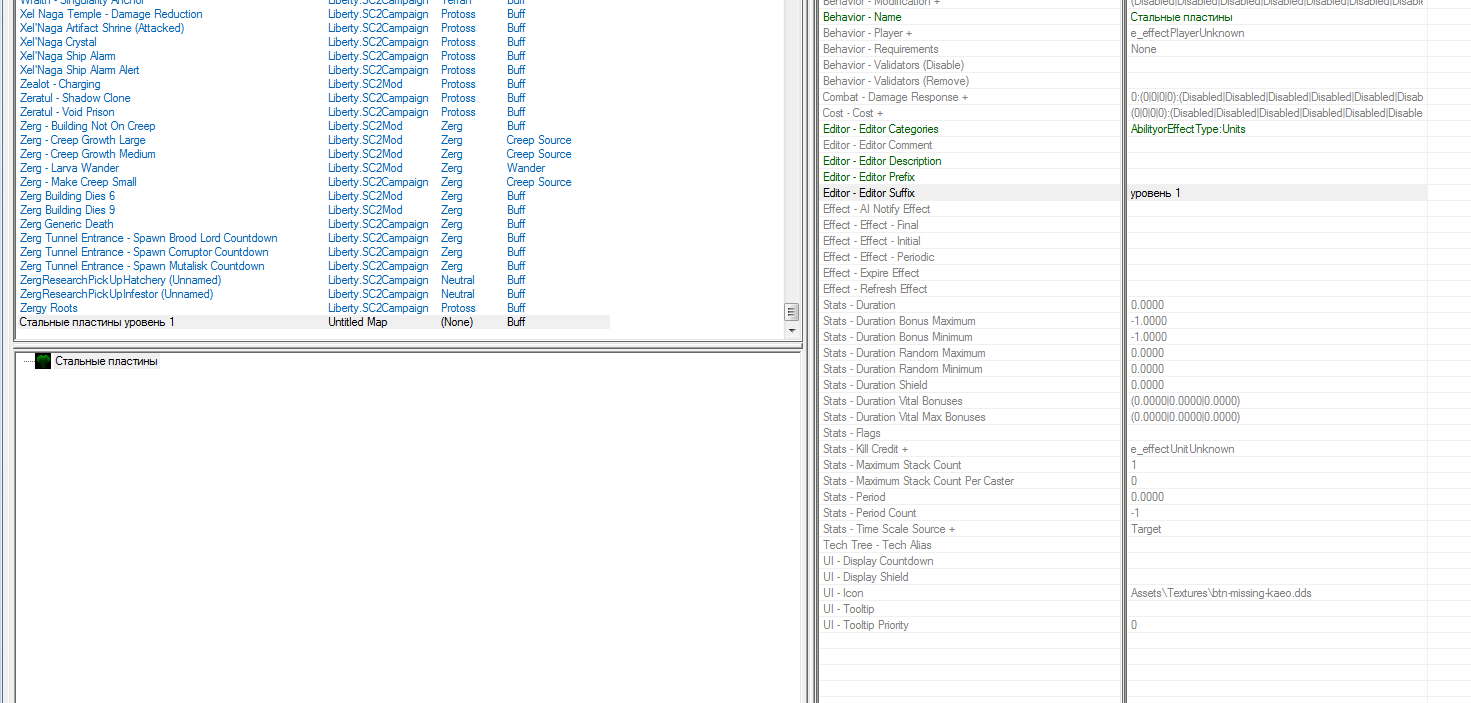Select the 'Zealot - Charging' behavior
The width and height of the screenshot is (1471, 703).
click(60, 84)
